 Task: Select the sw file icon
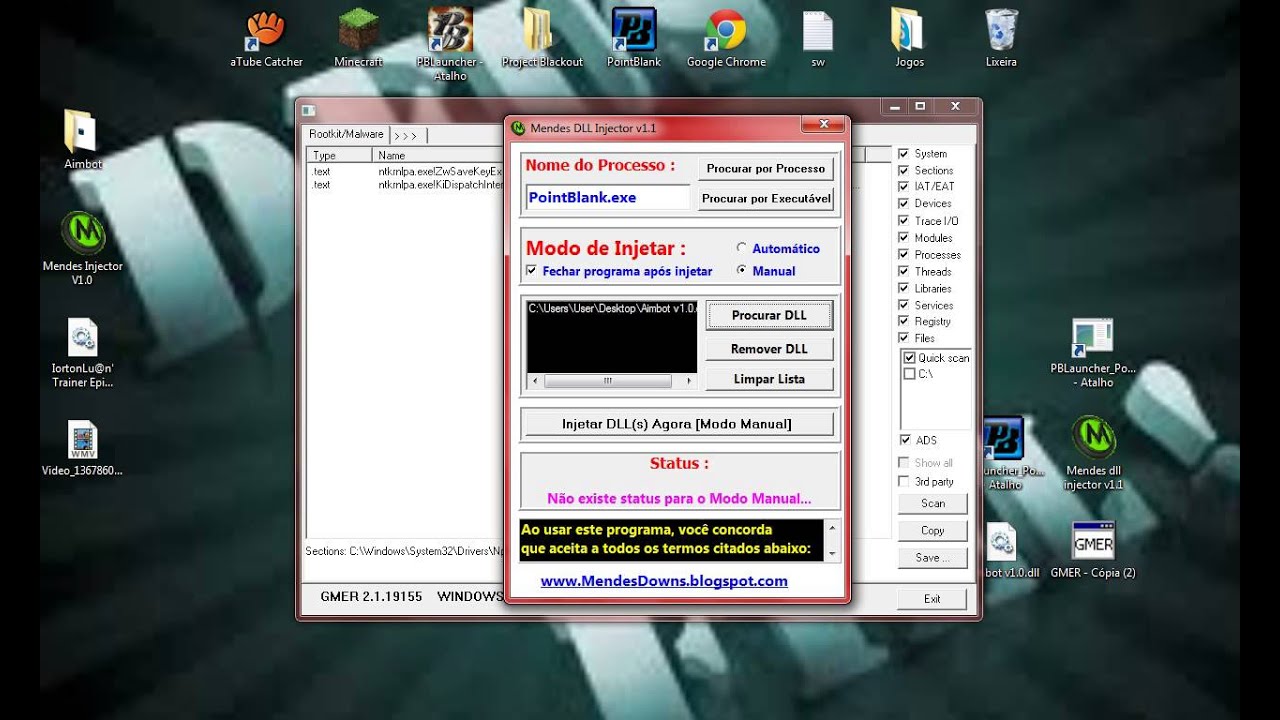[818, 38]
